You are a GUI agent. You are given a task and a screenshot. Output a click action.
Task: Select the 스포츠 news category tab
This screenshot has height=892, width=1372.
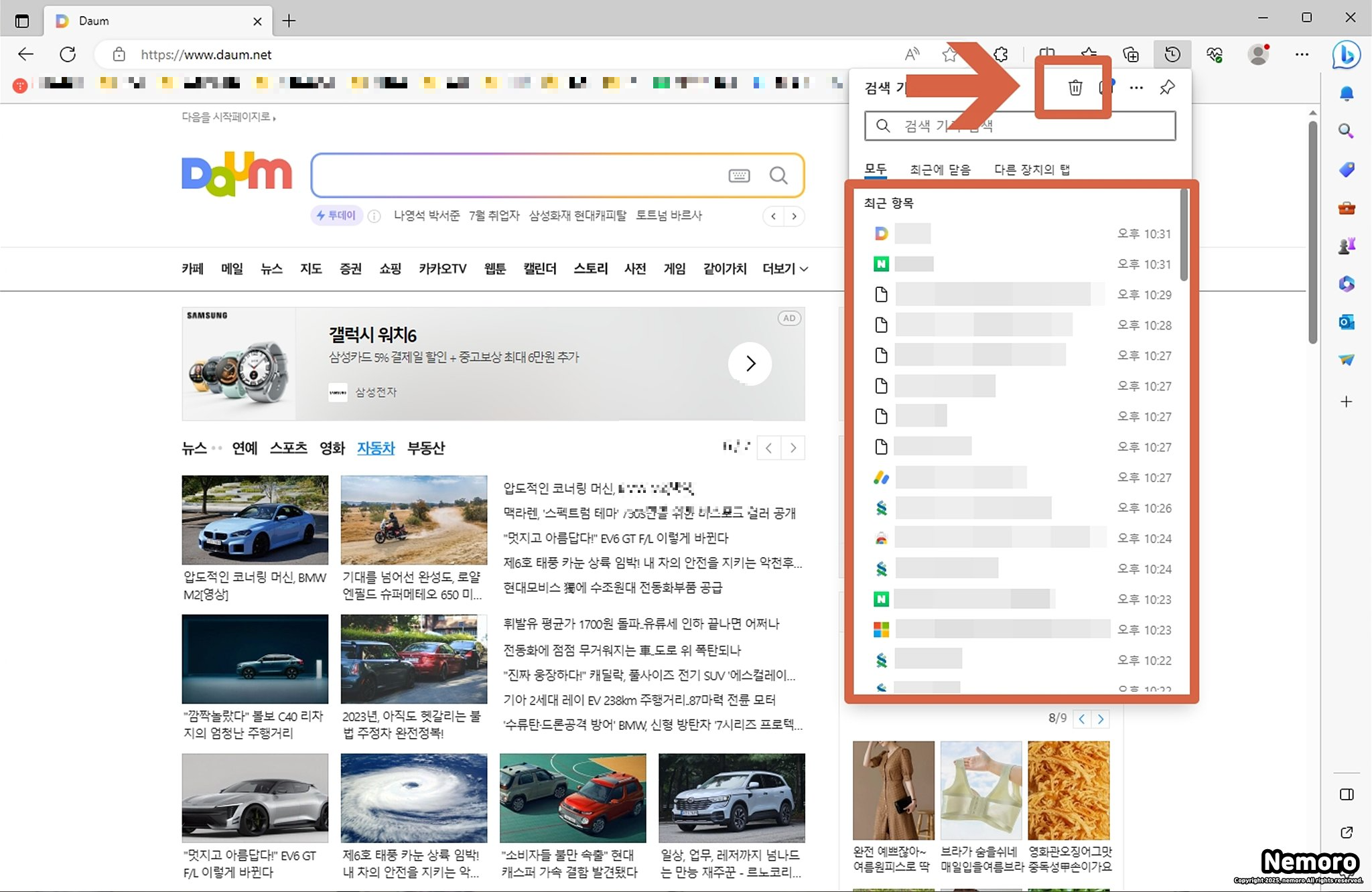pyautogui.click(x=288, y=448)
